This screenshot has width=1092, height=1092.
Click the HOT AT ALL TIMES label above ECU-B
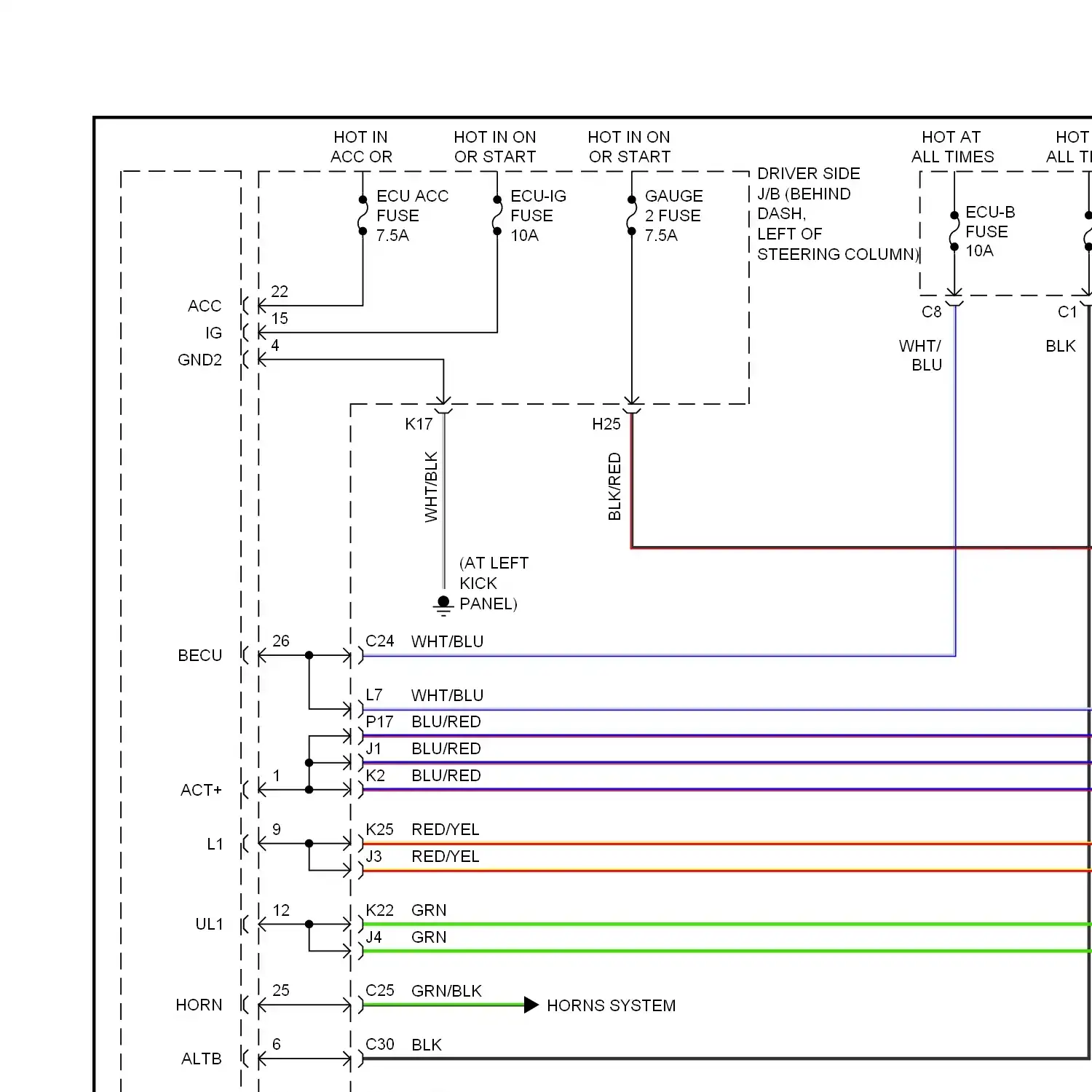[x=952, y=147]
